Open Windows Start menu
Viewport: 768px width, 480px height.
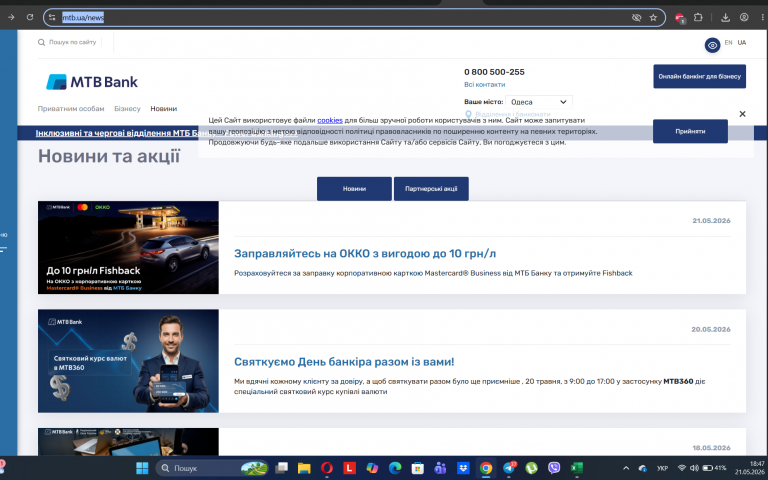pos(142,468)
